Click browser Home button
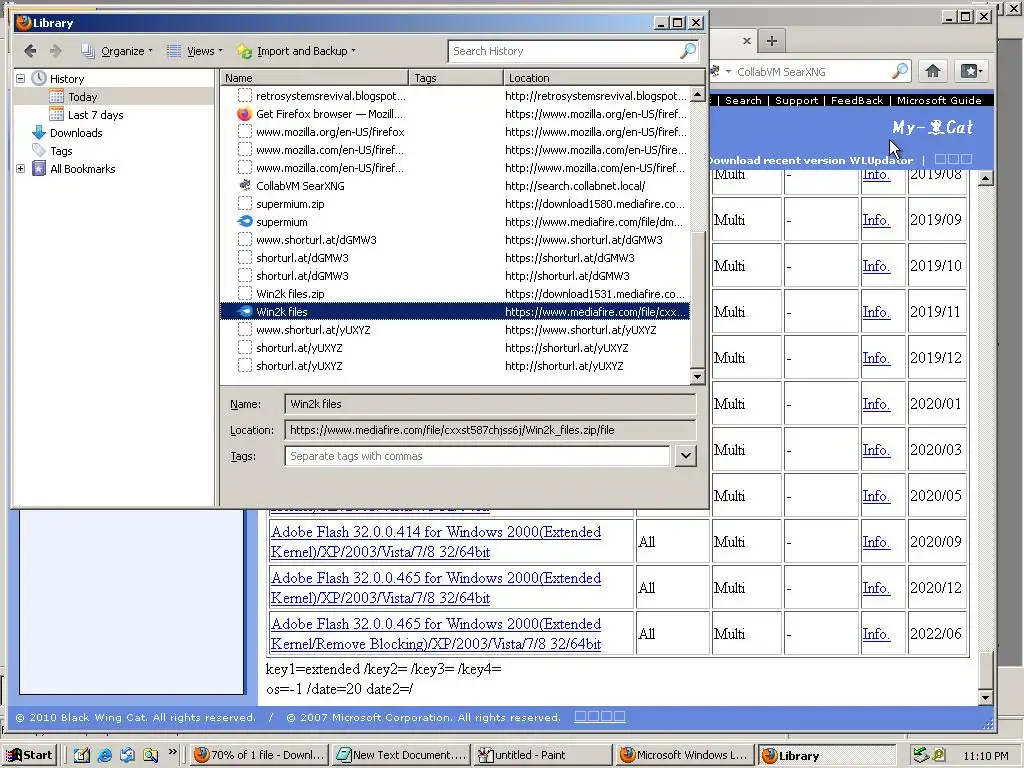Viewport: 1024px width, 768px height. click(x=933, y=71)
